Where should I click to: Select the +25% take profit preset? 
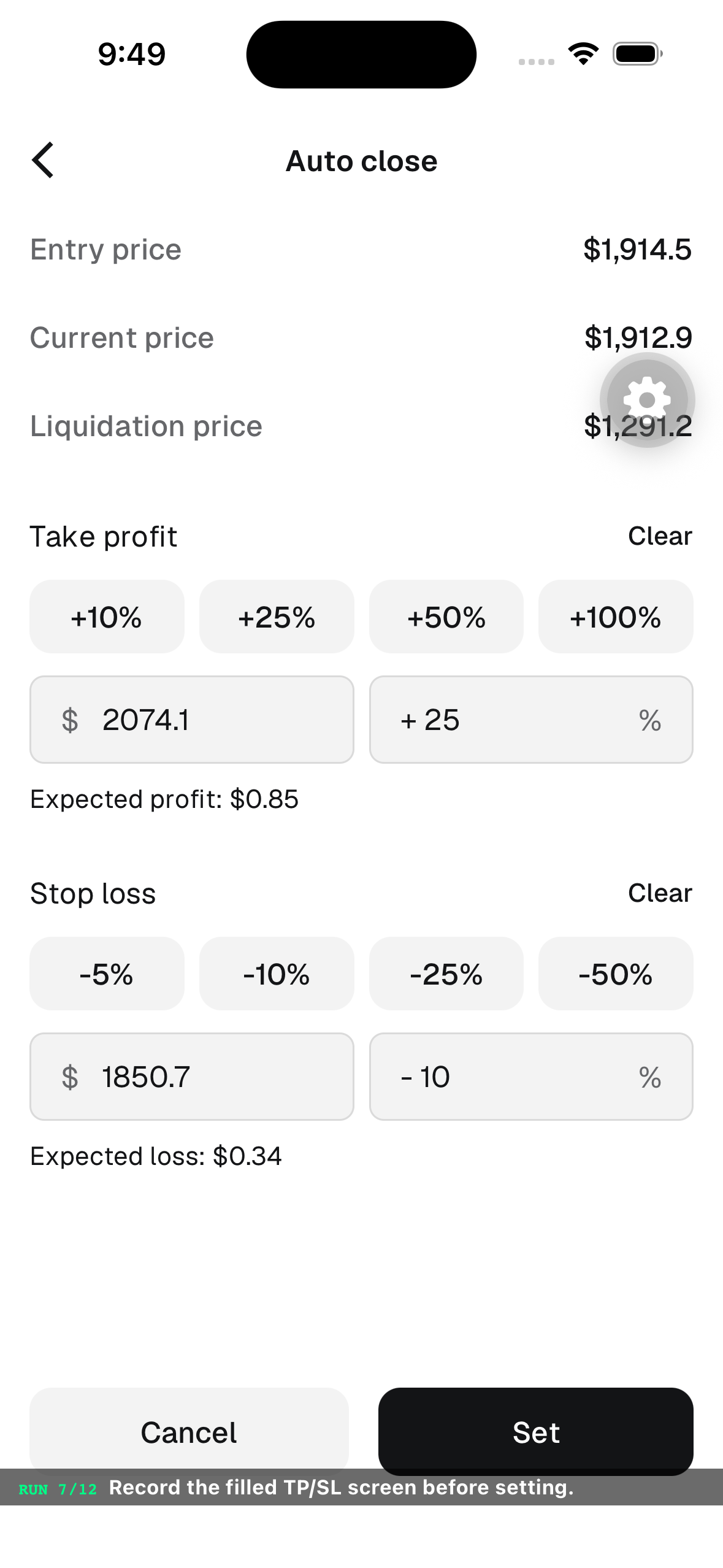coord(277,617)
